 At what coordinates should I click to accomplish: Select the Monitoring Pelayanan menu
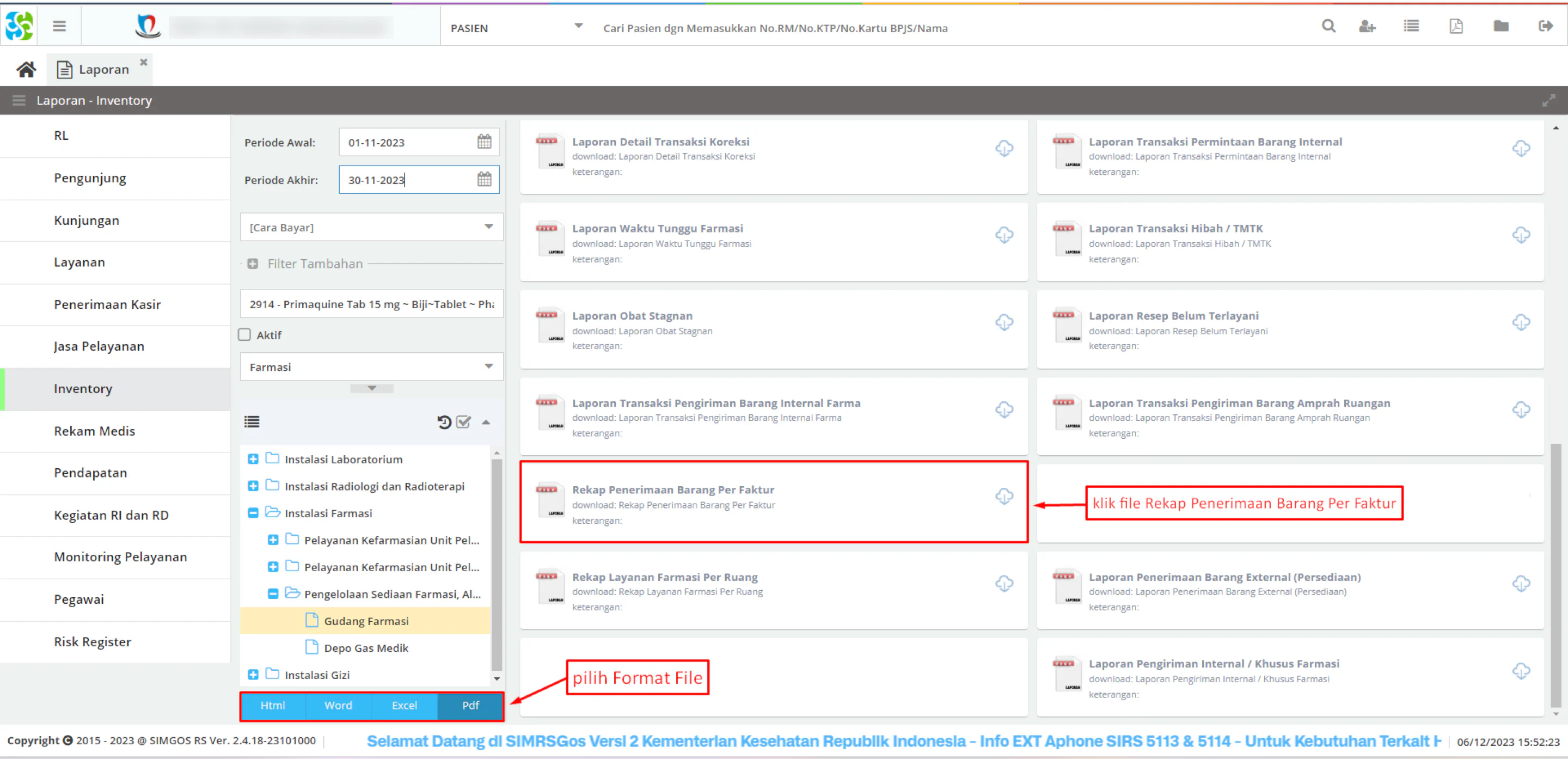pyautogui.click(x=115, y=557)
